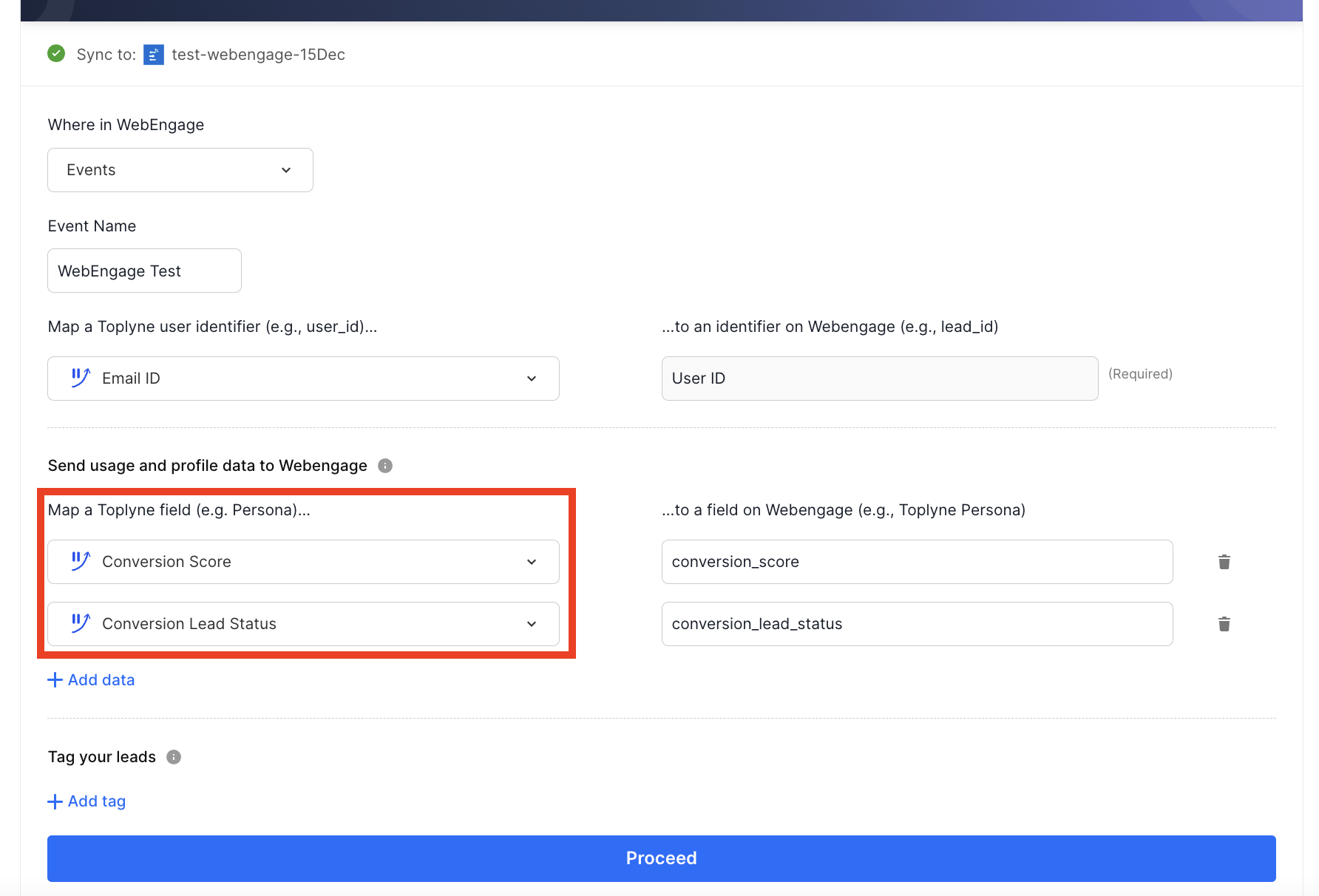This screenshot has width=1319, height=896.
Task: Click the Event Name input WebEngage Test
Action: pyautogui.click(x=144, y=271)
